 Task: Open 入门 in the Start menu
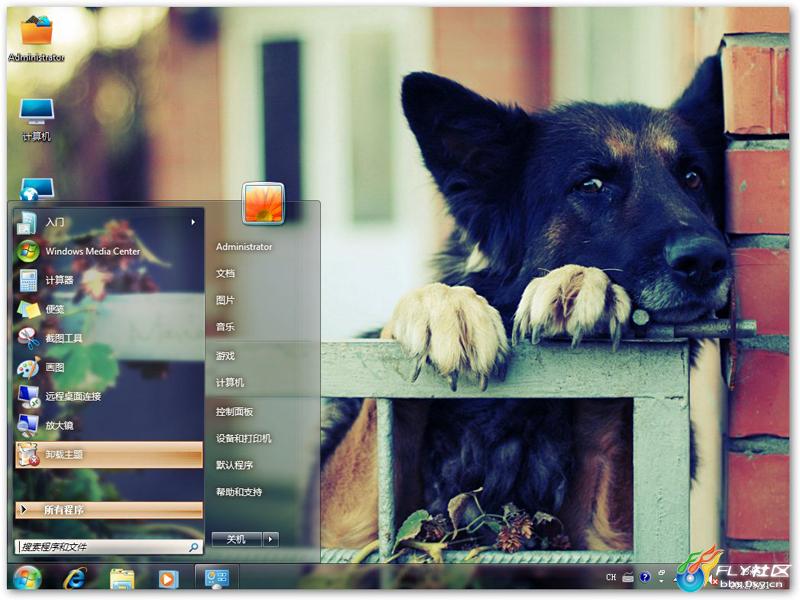pyautogui.click(x=108, y=222)
